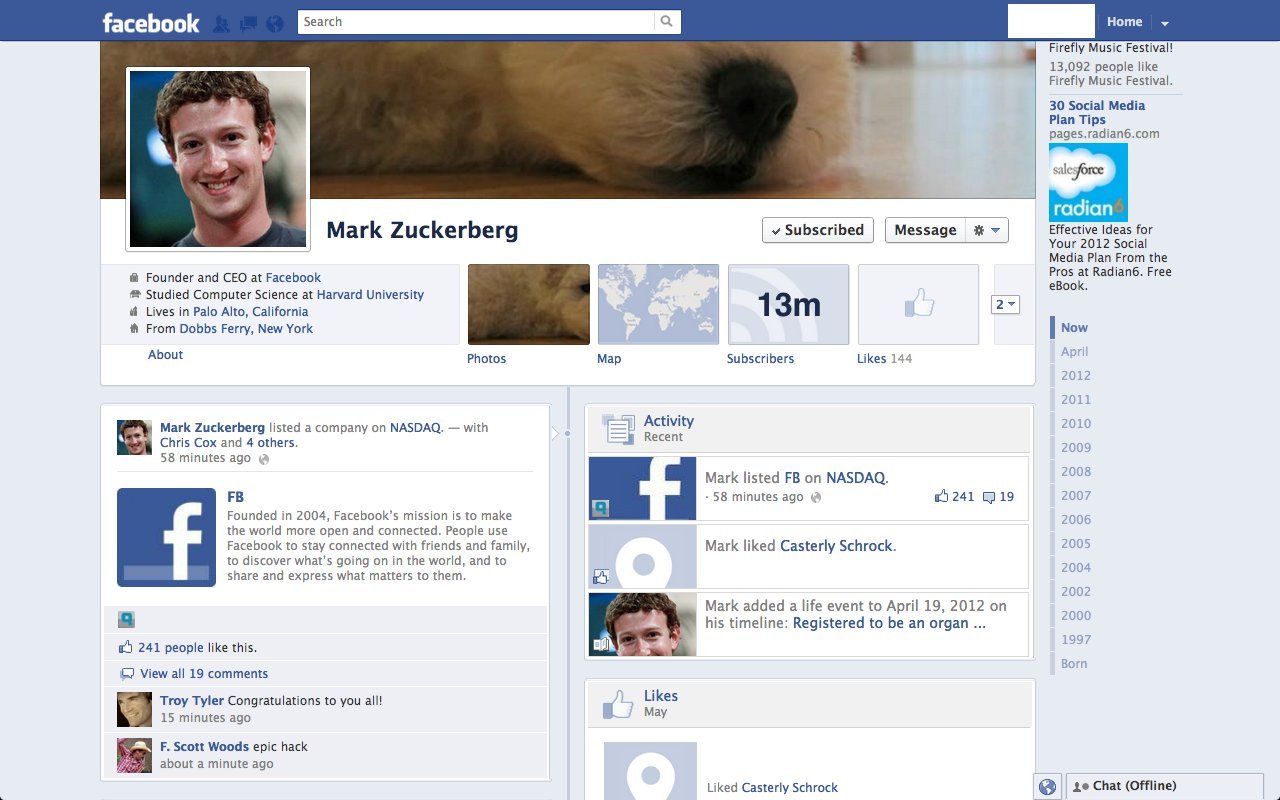
Task: Click Mark's small avatar on the NASDAQ post
Action: [x=134, y=437]
